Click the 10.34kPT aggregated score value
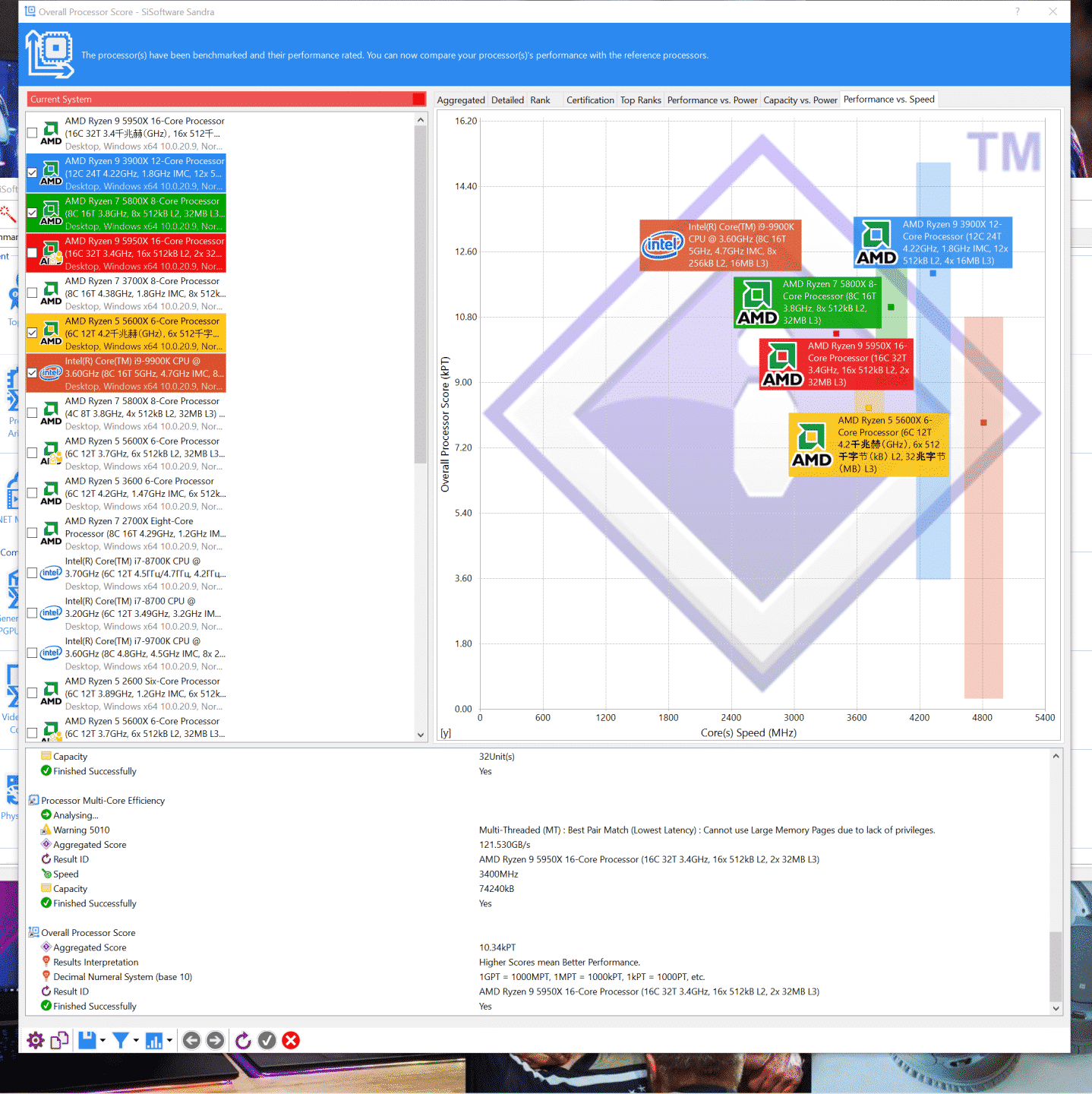This screenshot has height=1094, width=1092. tap(497, 947)
